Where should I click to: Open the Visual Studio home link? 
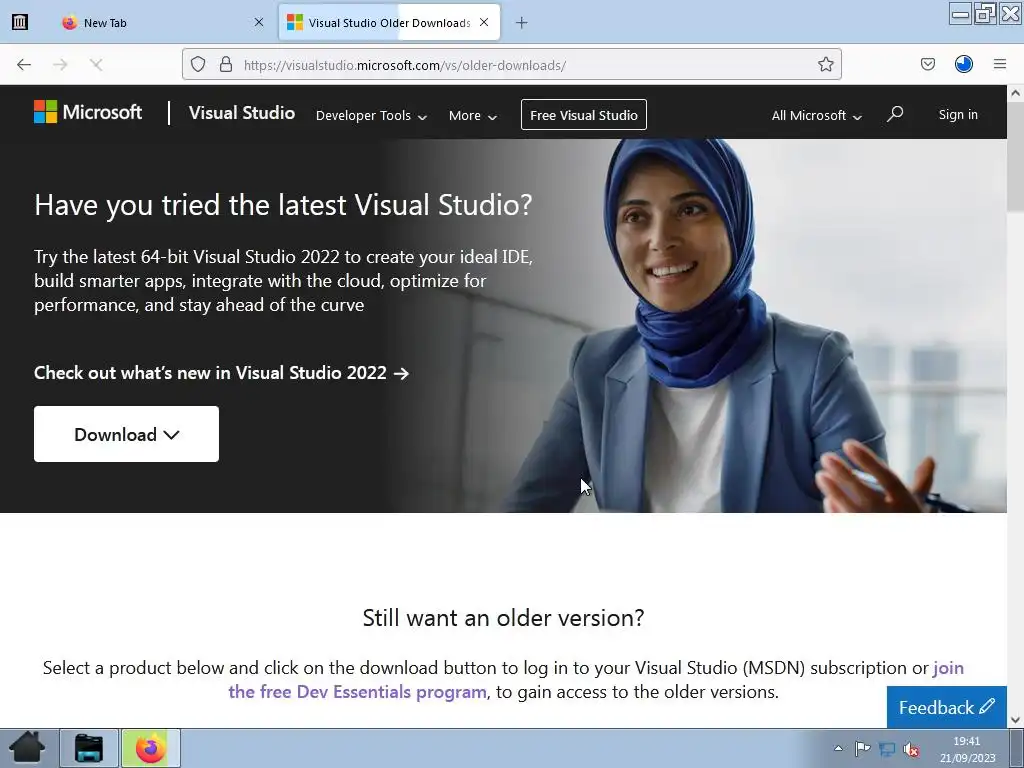coord(242,113)
